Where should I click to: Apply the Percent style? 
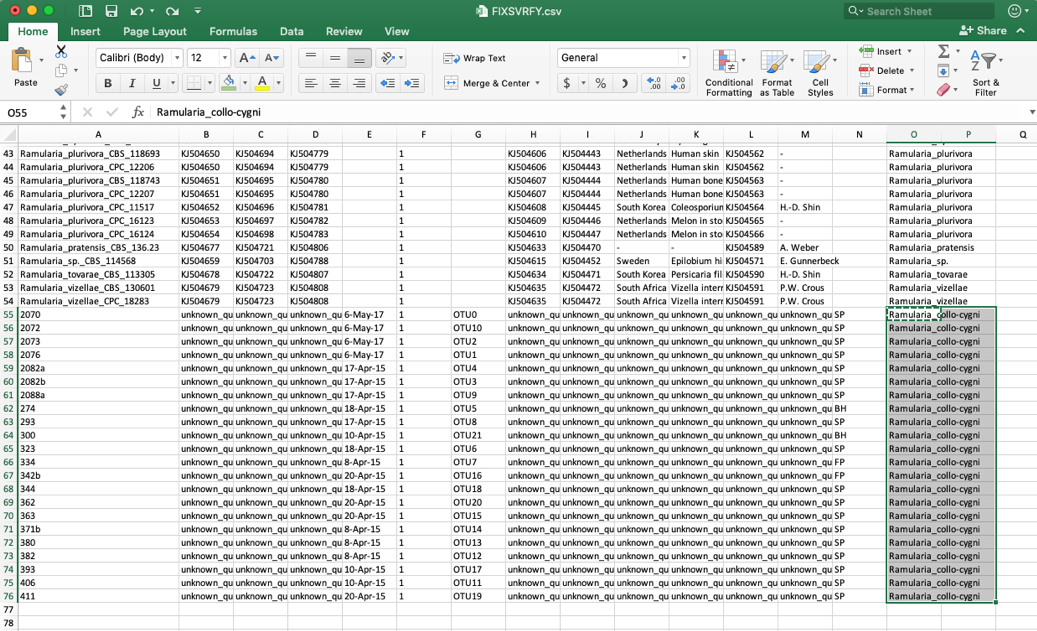[x=601, y=83]
